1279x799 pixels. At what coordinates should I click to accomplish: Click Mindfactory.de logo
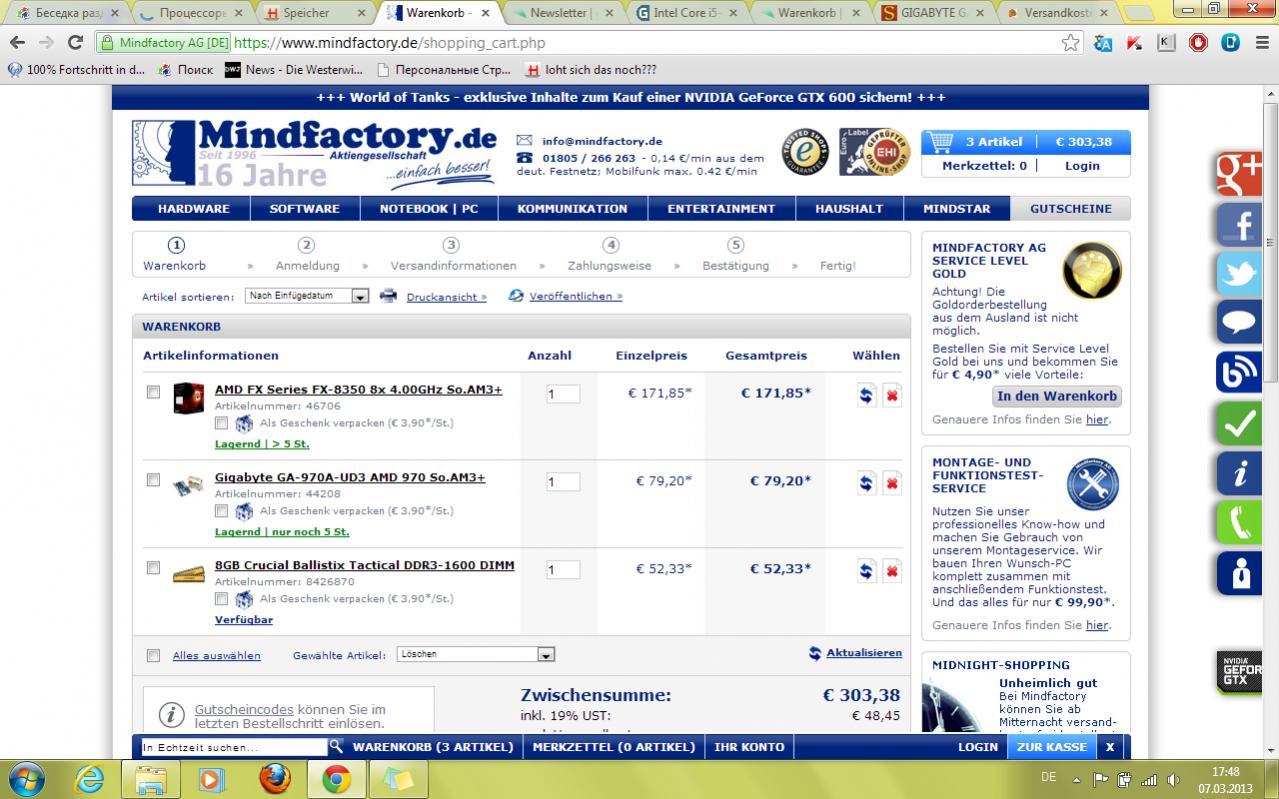tap(315, 153)
